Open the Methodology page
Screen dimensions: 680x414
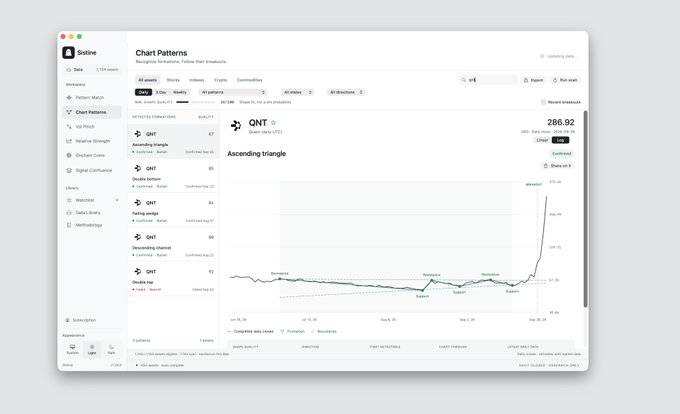tap(92, 225)
